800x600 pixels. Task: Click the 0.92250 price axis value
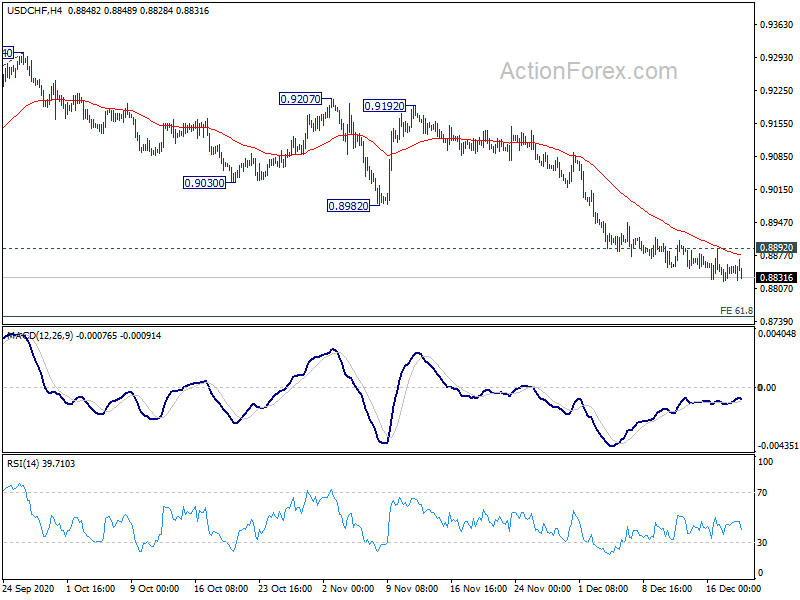coord(777,91)
